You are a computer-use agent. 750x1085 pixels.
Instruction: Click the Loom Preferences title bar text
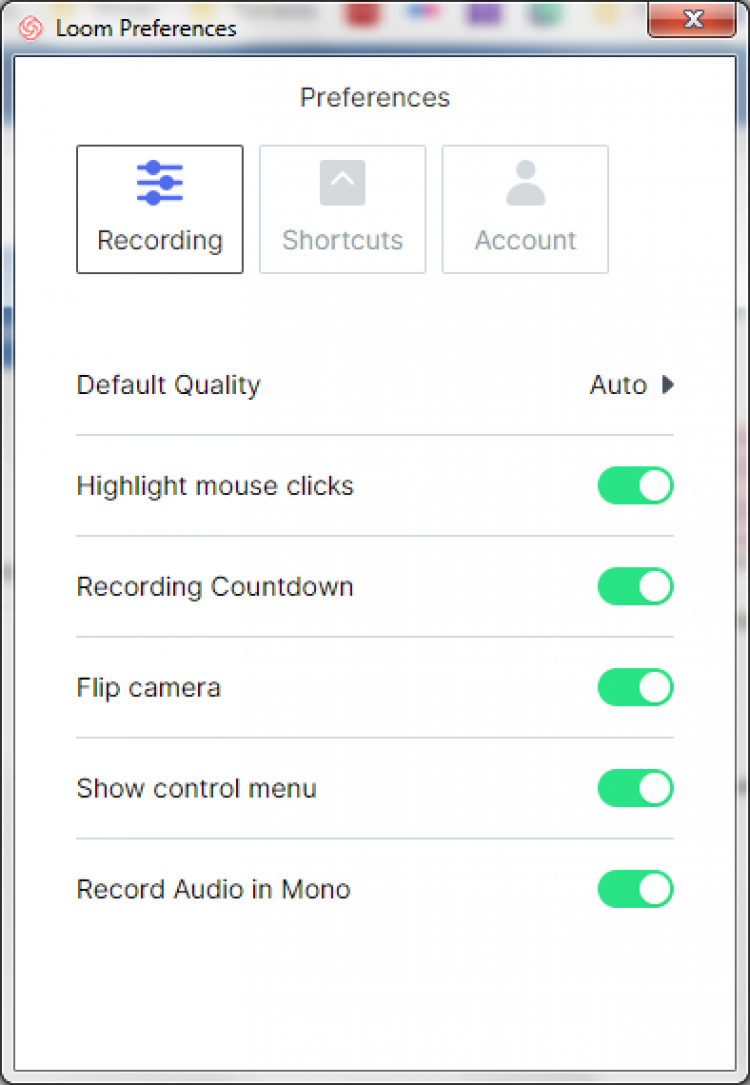coord(146,28)
